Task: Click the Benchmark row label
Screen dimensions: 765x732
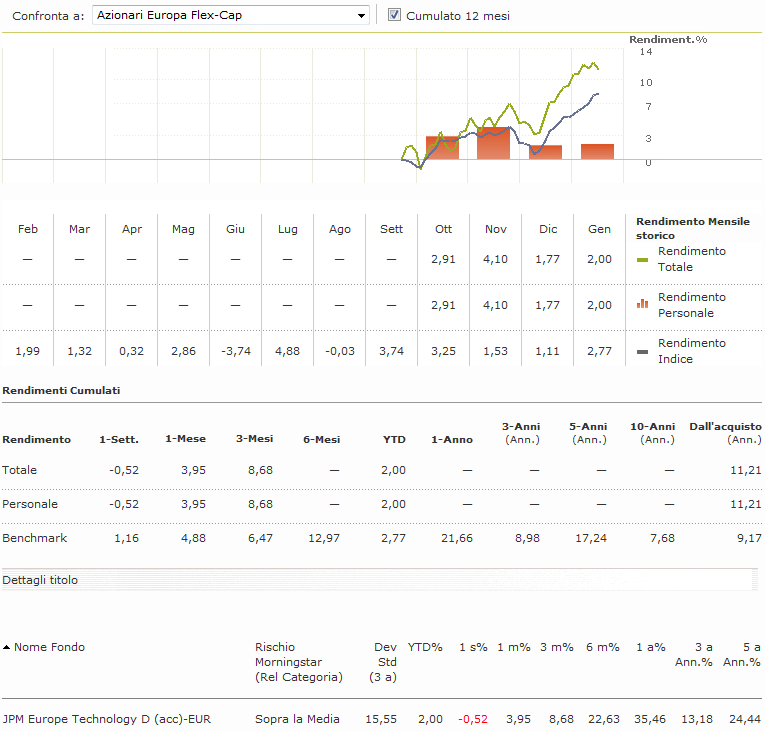Action: [x=35, y=538]
